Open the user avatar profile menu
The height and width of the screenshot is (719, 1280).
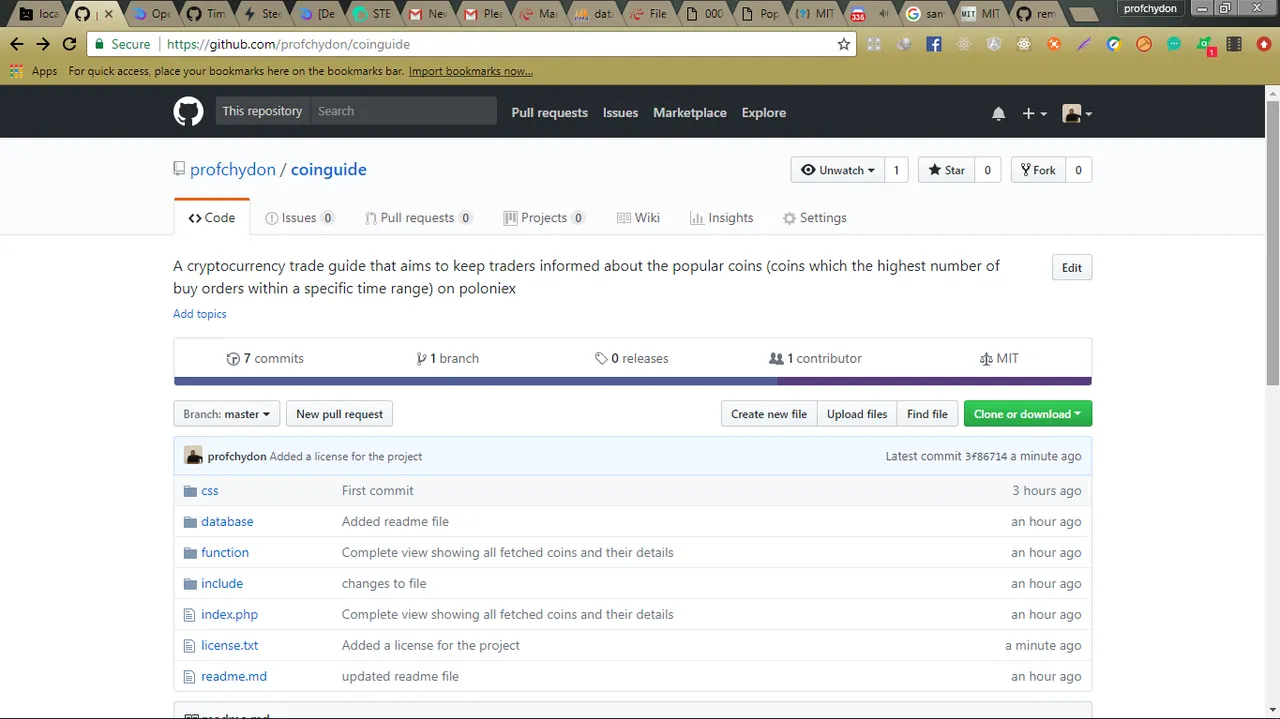[1077, 113]
